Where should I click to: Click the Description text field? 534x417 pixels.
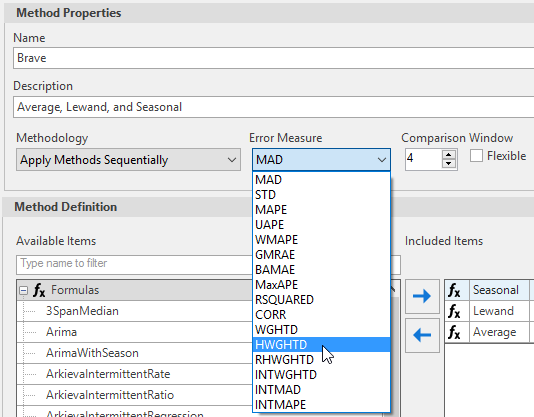[273, 107]
